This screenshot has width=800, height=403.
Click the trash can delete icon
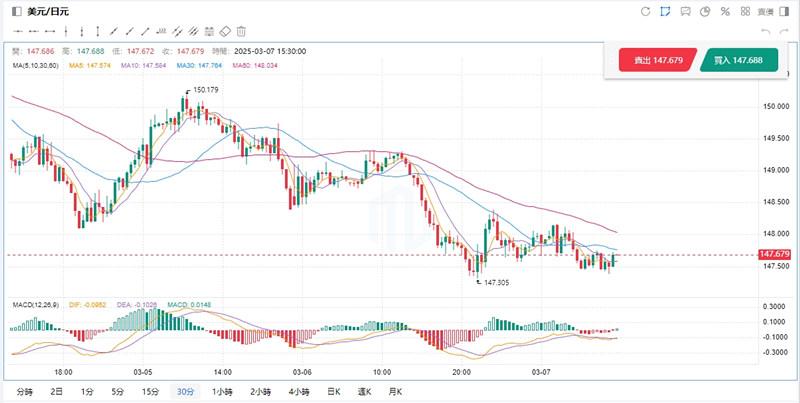coord(241,31)
